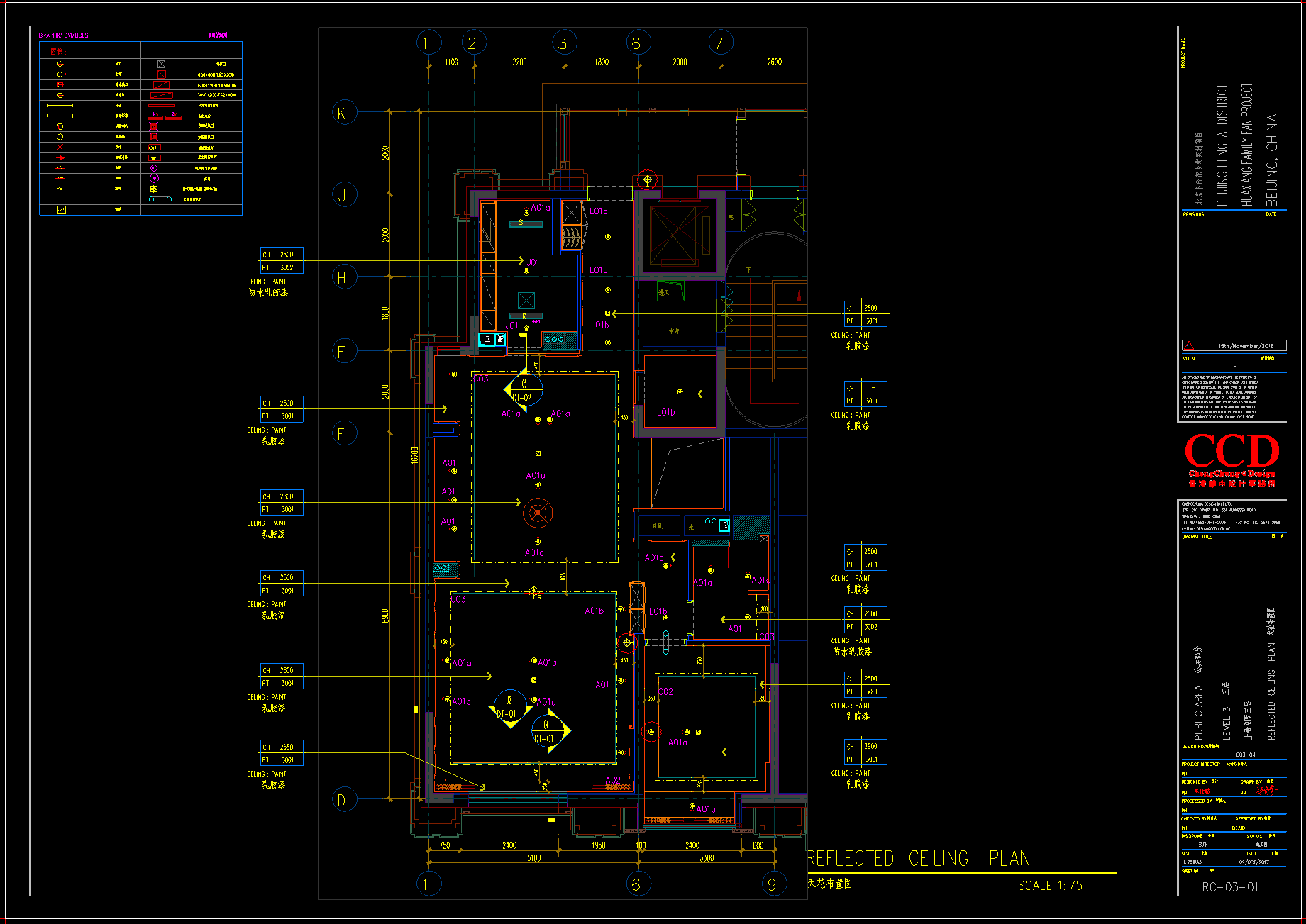The height and width of the screenshot is (924, 1306).
Task: Select the grid axis bubble E
Action: [344, 433]
